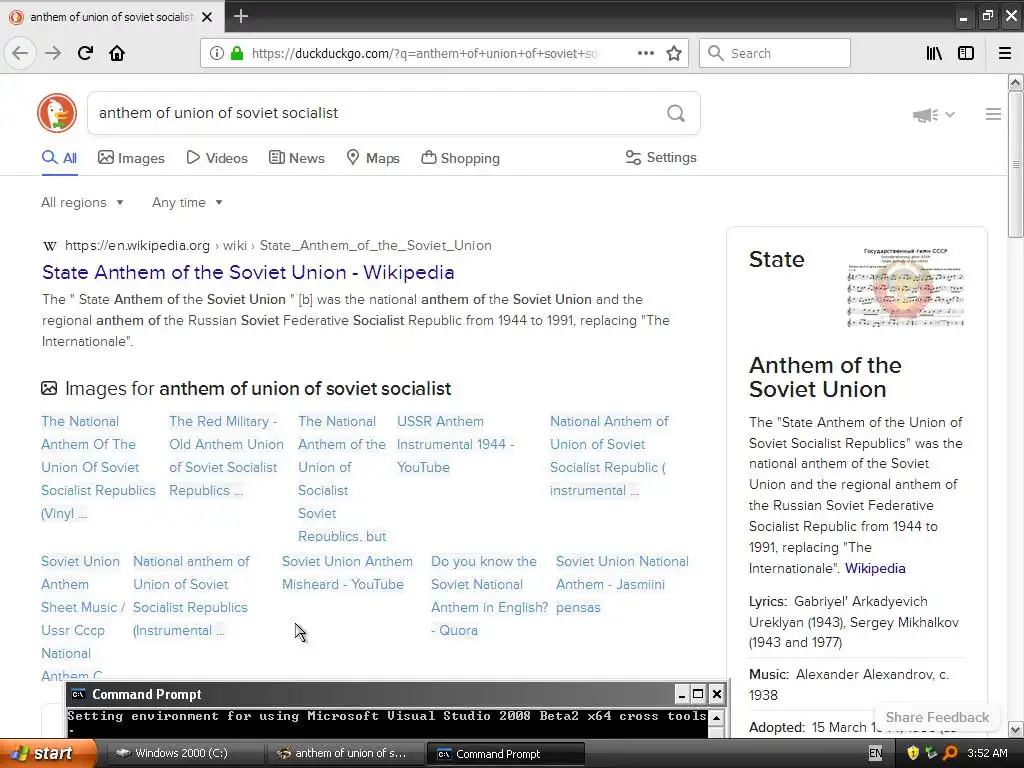Open the search Settings menu
This screenshot has height=768, width=1024.
(661, 157)
